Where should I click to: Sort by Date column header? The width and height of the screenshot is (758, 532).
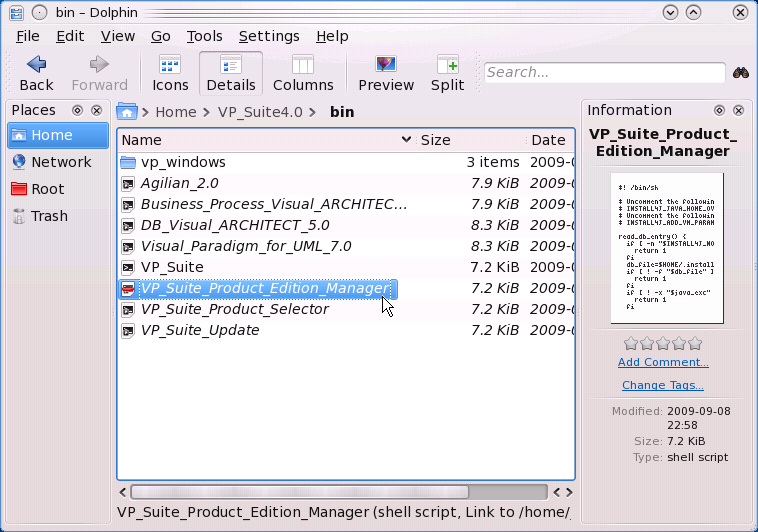coord(551,140)
